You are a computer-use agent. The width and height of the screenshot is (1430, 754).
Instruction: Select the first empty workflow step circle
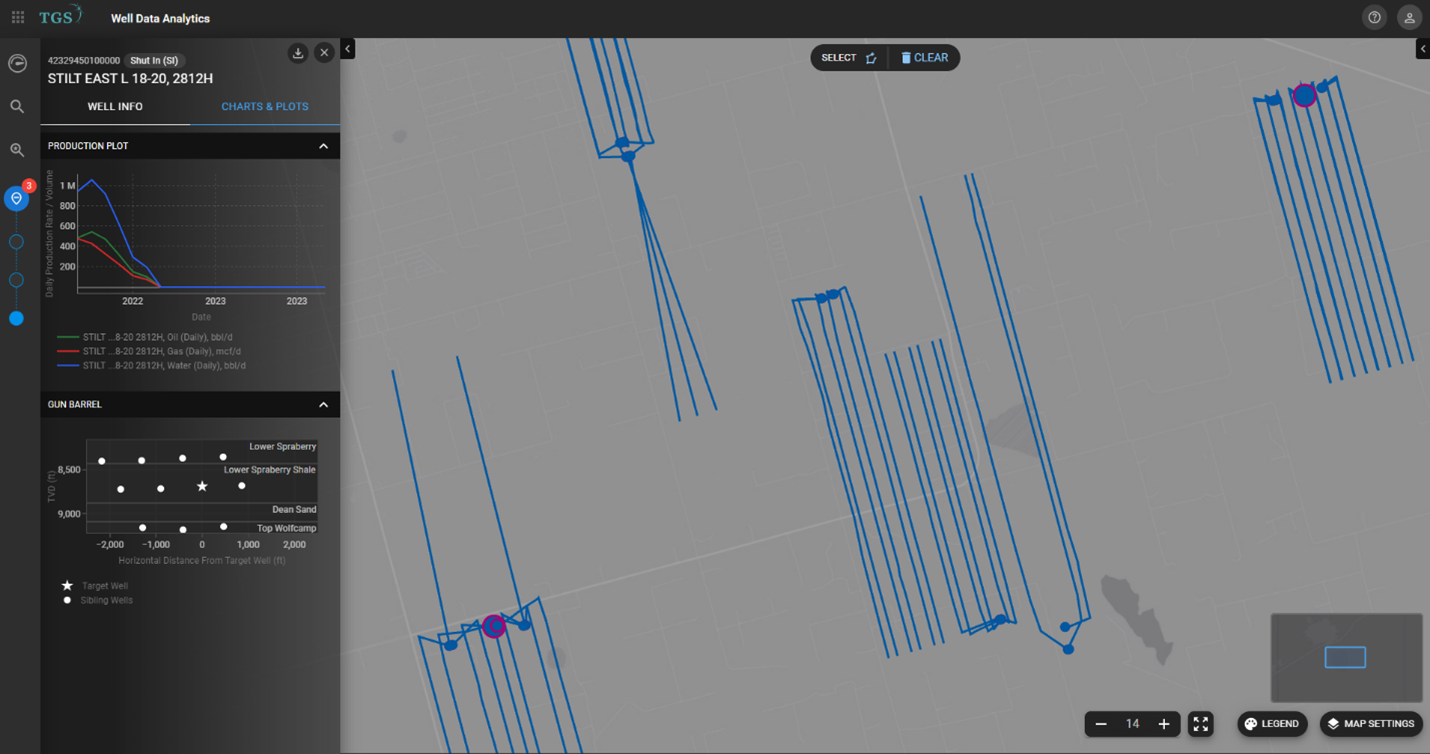[x=16, y=242]
